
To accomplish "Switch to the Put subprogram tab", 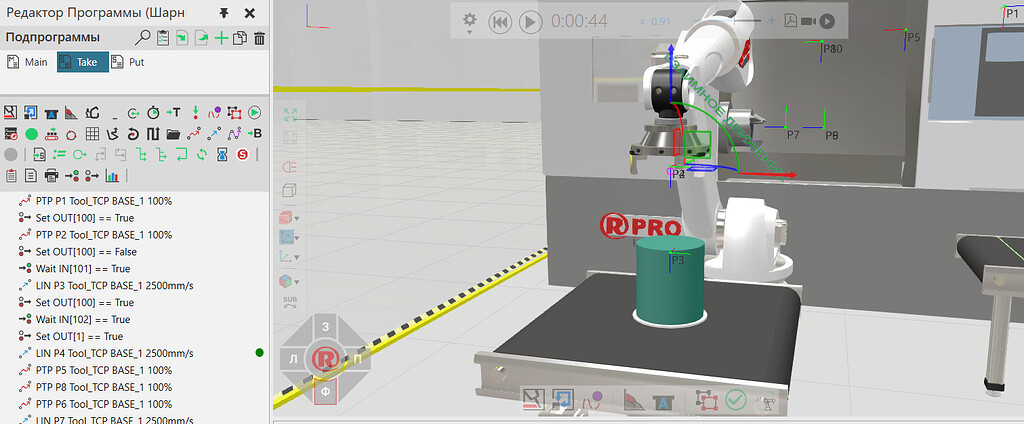I will (x=129, y=62).
